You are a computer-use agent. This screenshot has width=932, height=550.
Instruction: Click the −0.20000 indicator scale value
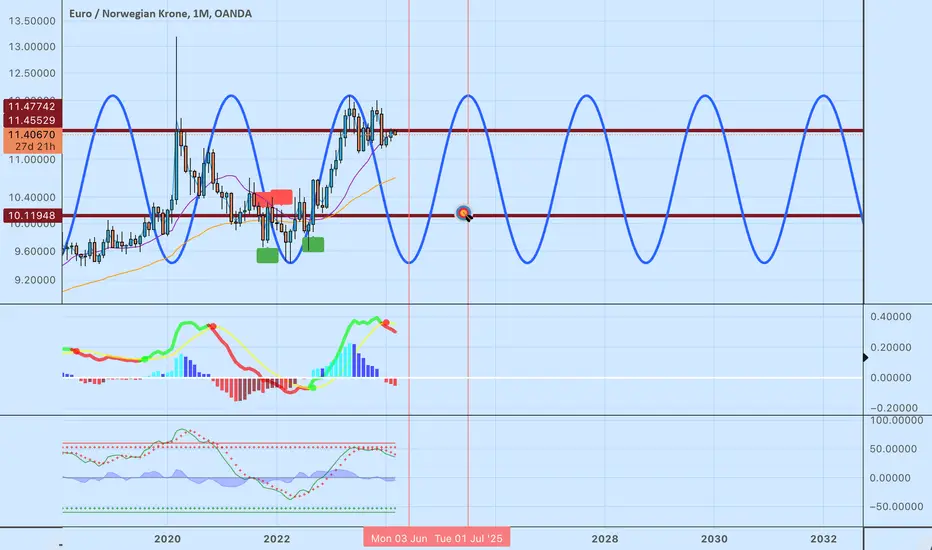(893, 408)
